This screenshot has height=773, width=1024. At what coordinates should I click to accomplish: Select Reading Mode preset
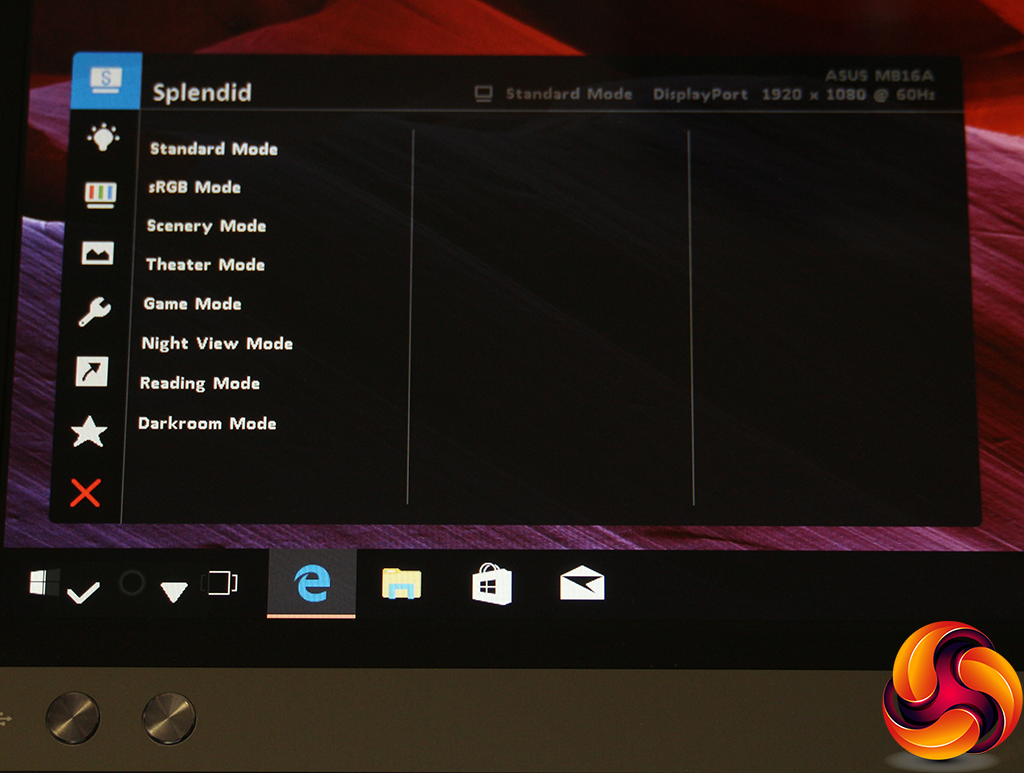[200, 384]
